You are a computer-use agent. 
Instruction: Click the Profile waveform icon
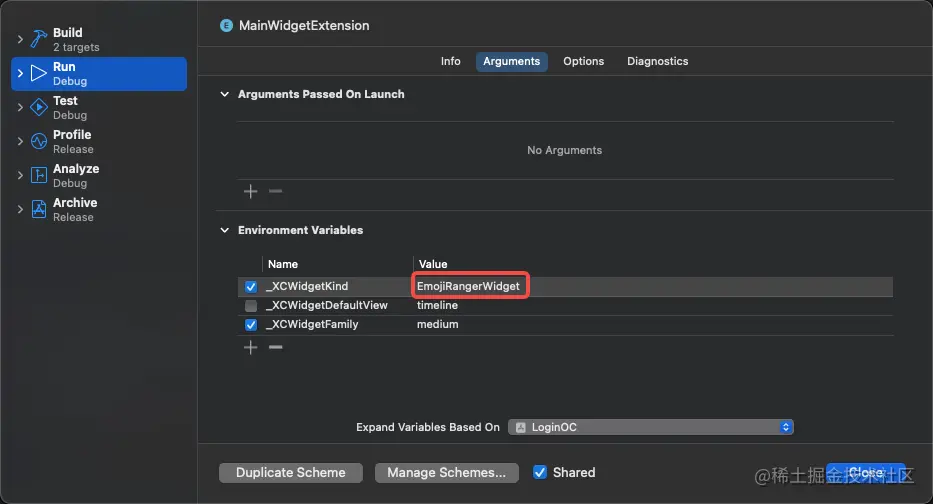(x=39, y=141)
